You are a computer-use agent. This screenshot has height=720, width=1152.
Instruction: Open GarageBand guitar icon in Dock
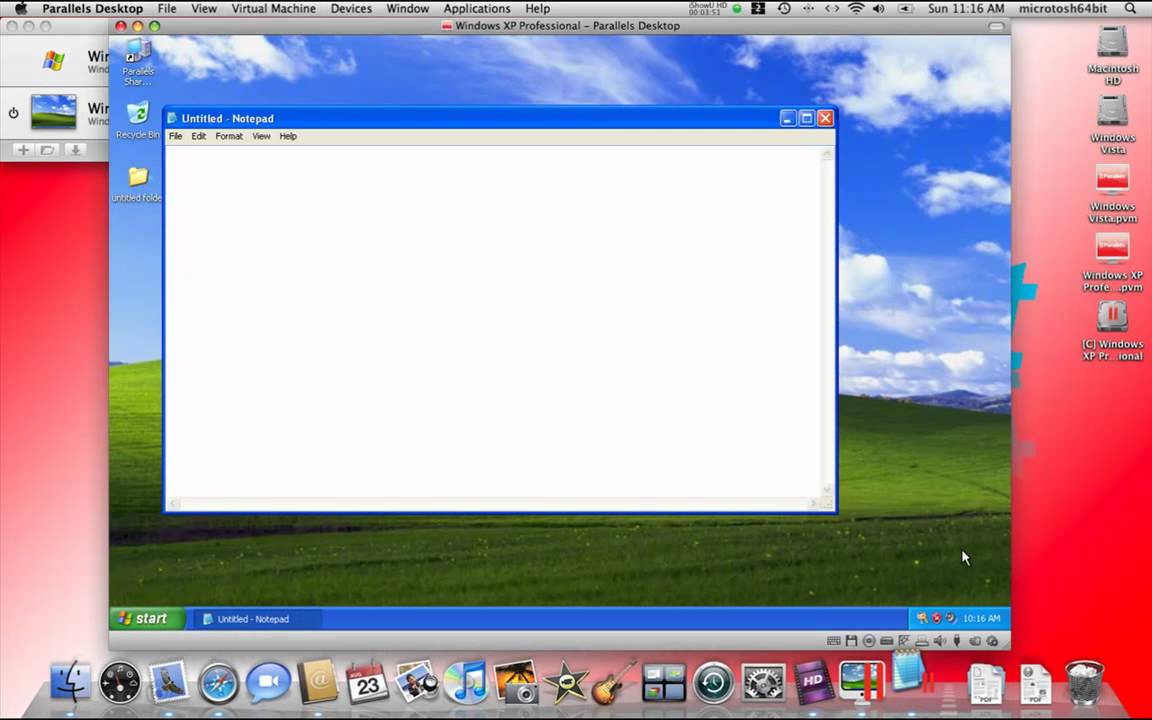point(614,683)
